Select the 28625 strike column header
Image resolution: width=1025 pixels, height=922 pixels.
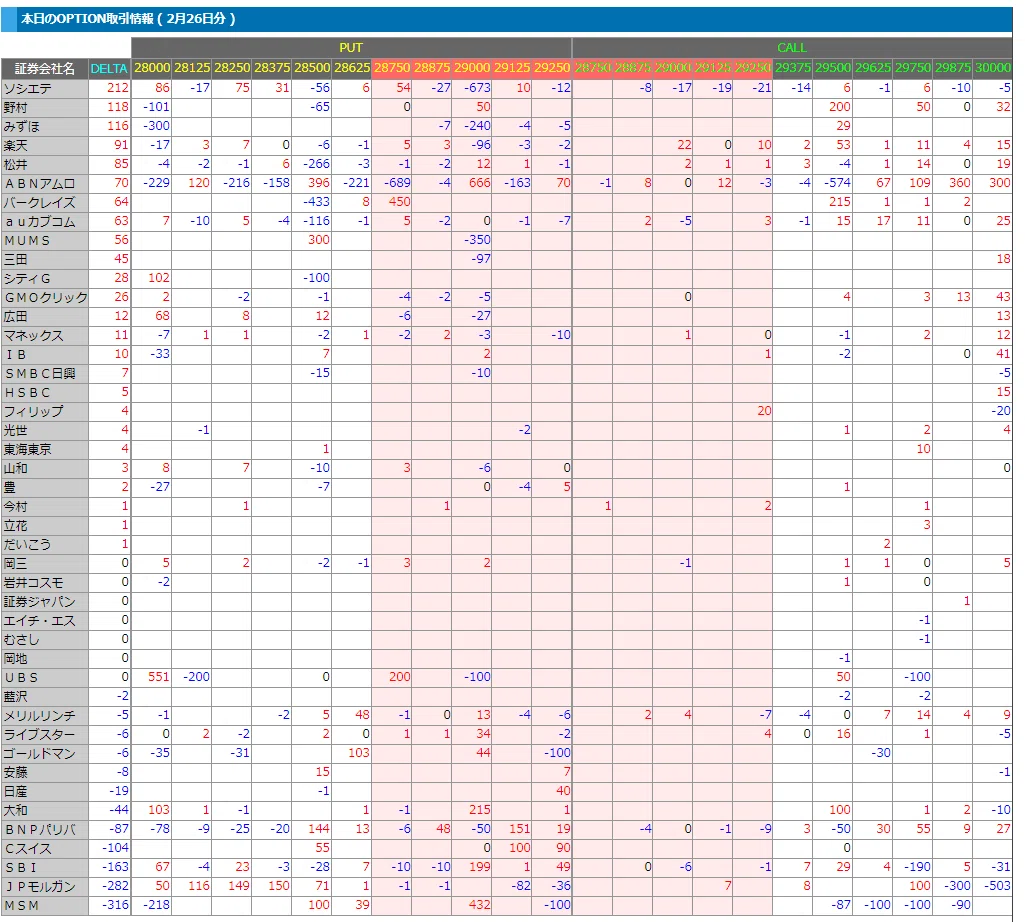pos(352,68)
